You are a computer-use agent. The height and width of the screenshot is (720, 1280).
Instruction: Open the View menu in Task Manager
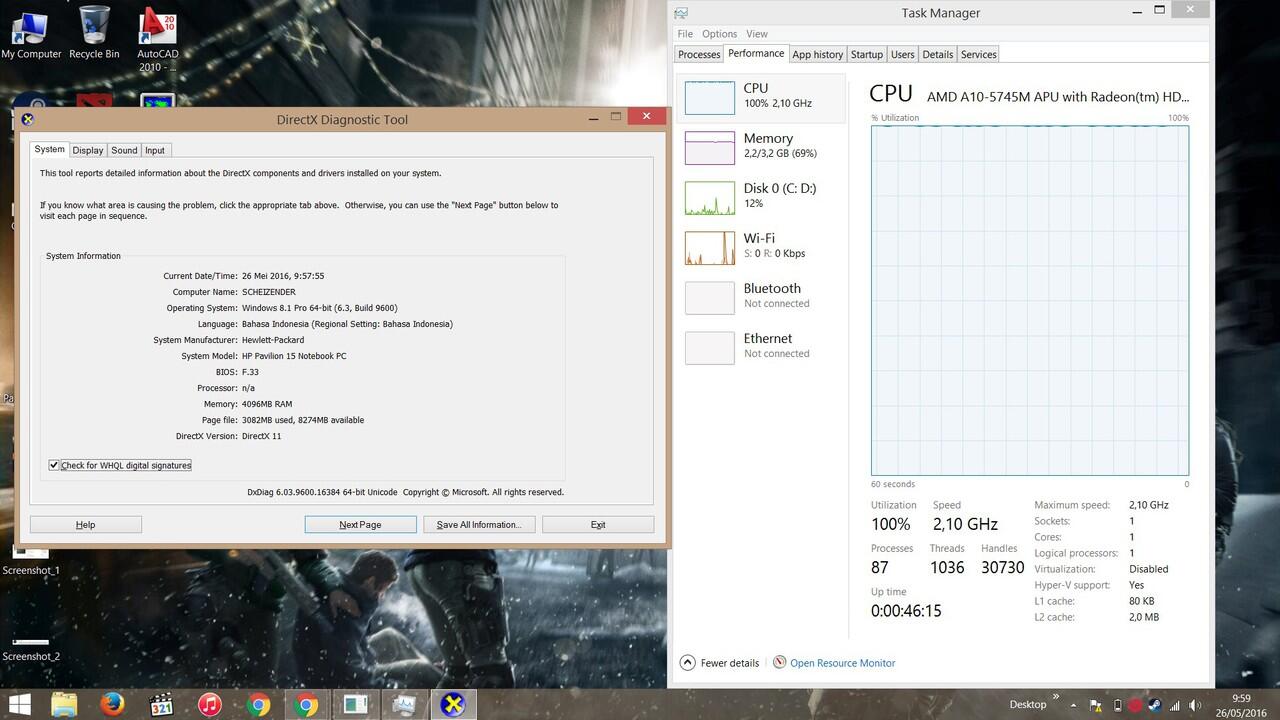pyautogui.click(x=757, y=33)
